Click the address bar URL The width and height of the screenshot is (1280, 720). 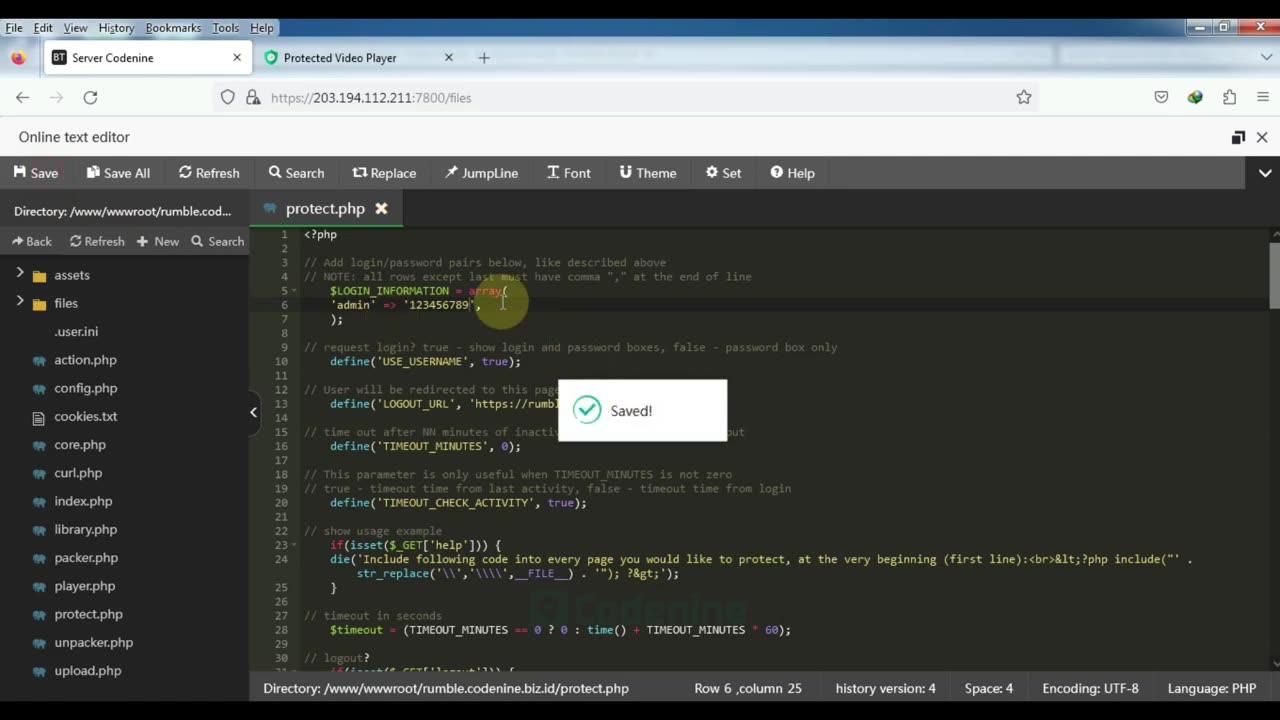point(371,98)
